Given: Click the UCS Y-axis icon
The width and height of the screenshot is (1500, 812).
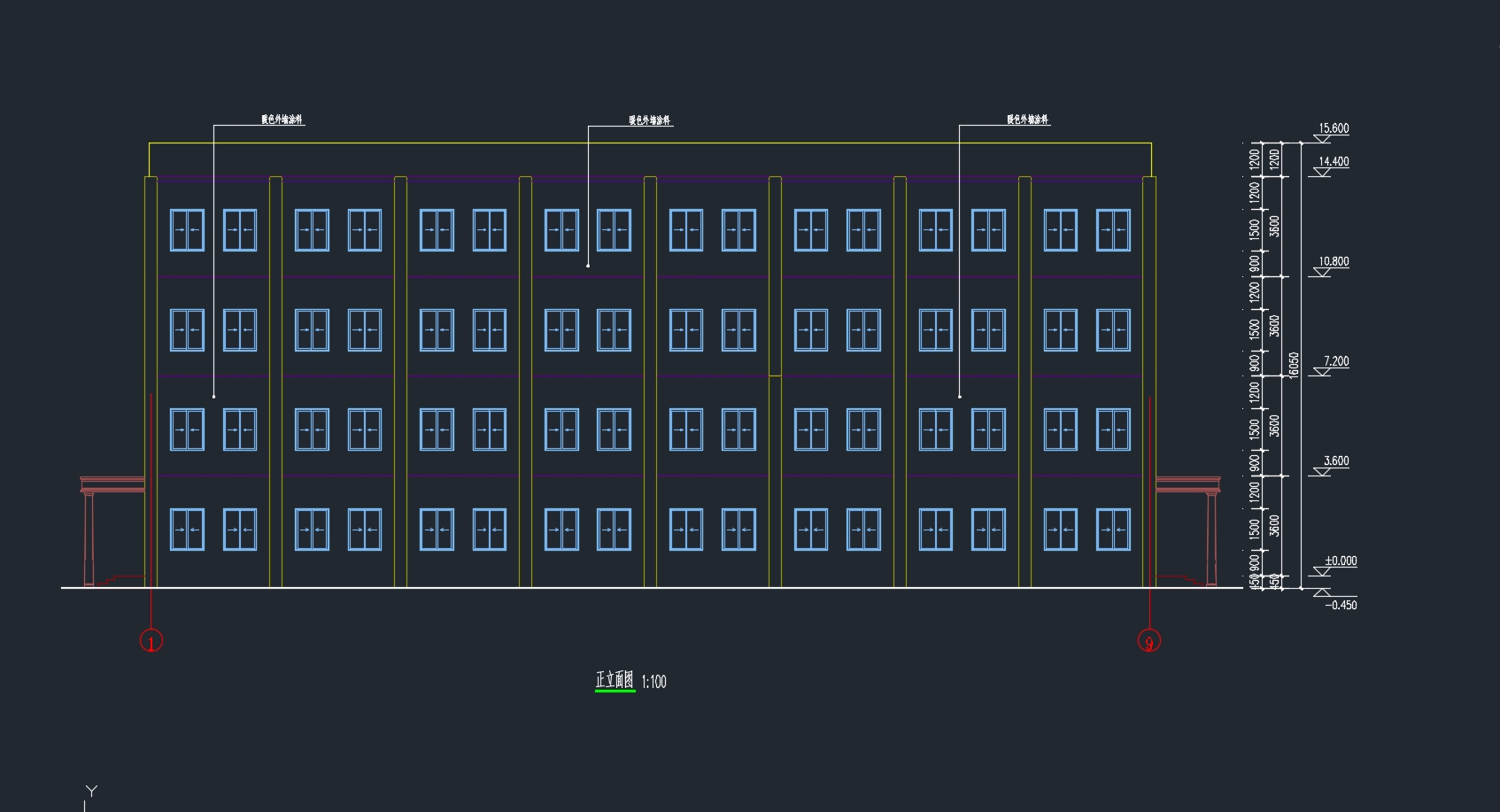Looking at the screenshot, I should coord(90,793).
